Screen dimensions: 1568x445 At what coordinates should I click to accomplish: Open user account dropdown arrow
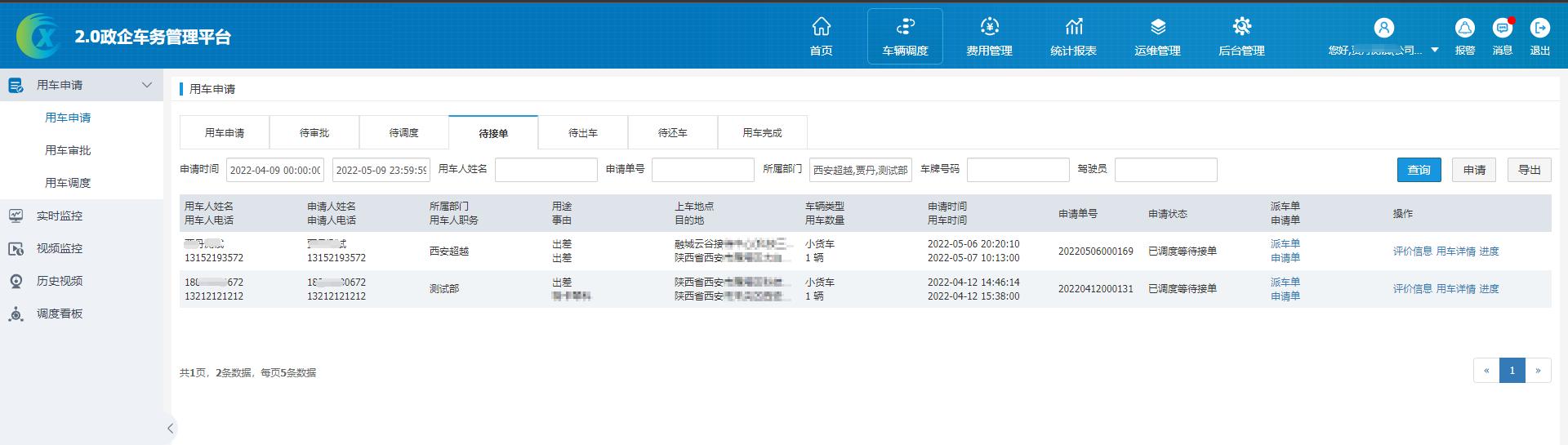pyautogui.click(x=1435, y=50)
